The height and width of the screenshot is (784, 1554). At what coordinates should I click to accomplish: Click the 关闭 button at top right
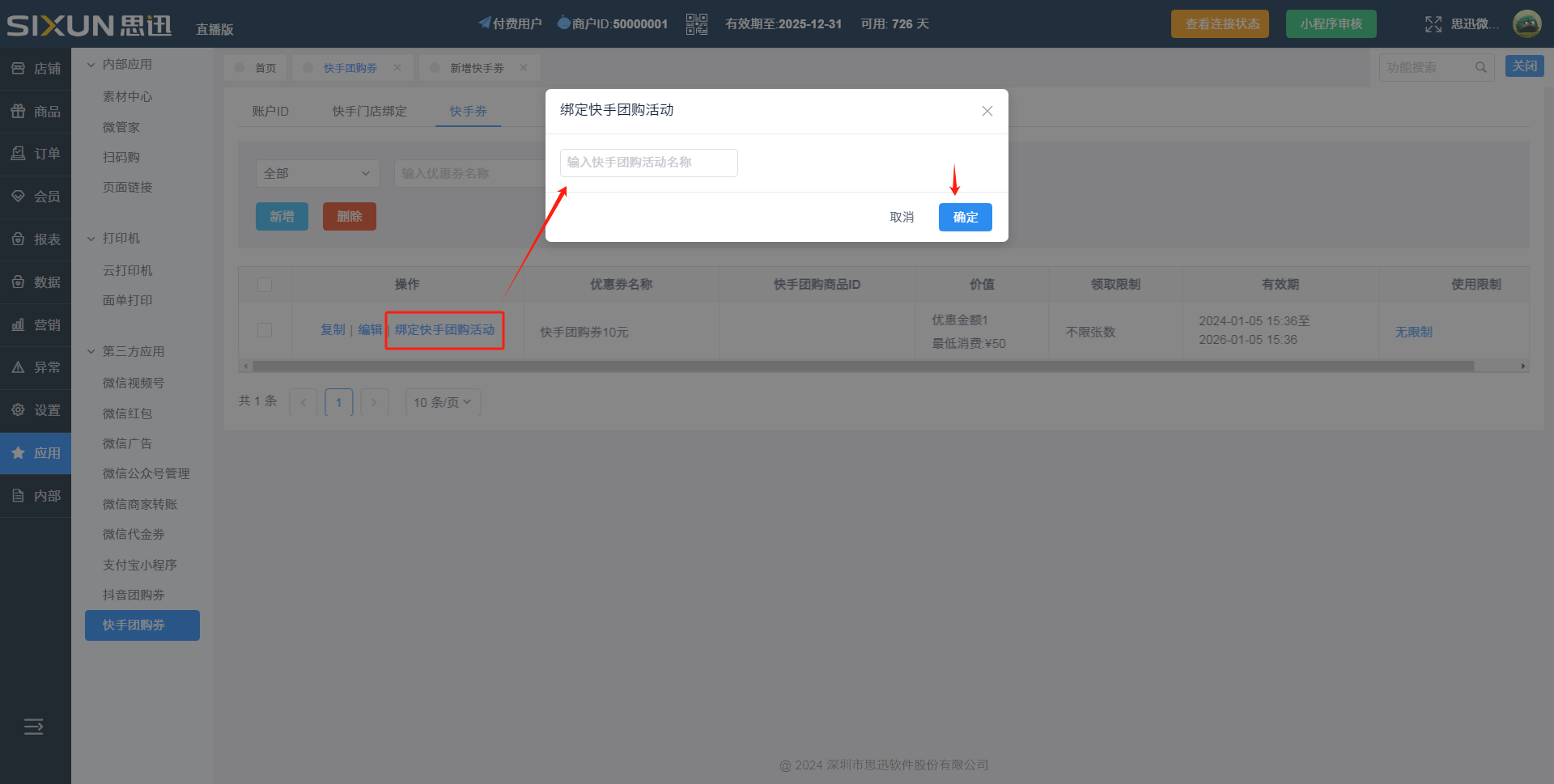point(1525,66)
